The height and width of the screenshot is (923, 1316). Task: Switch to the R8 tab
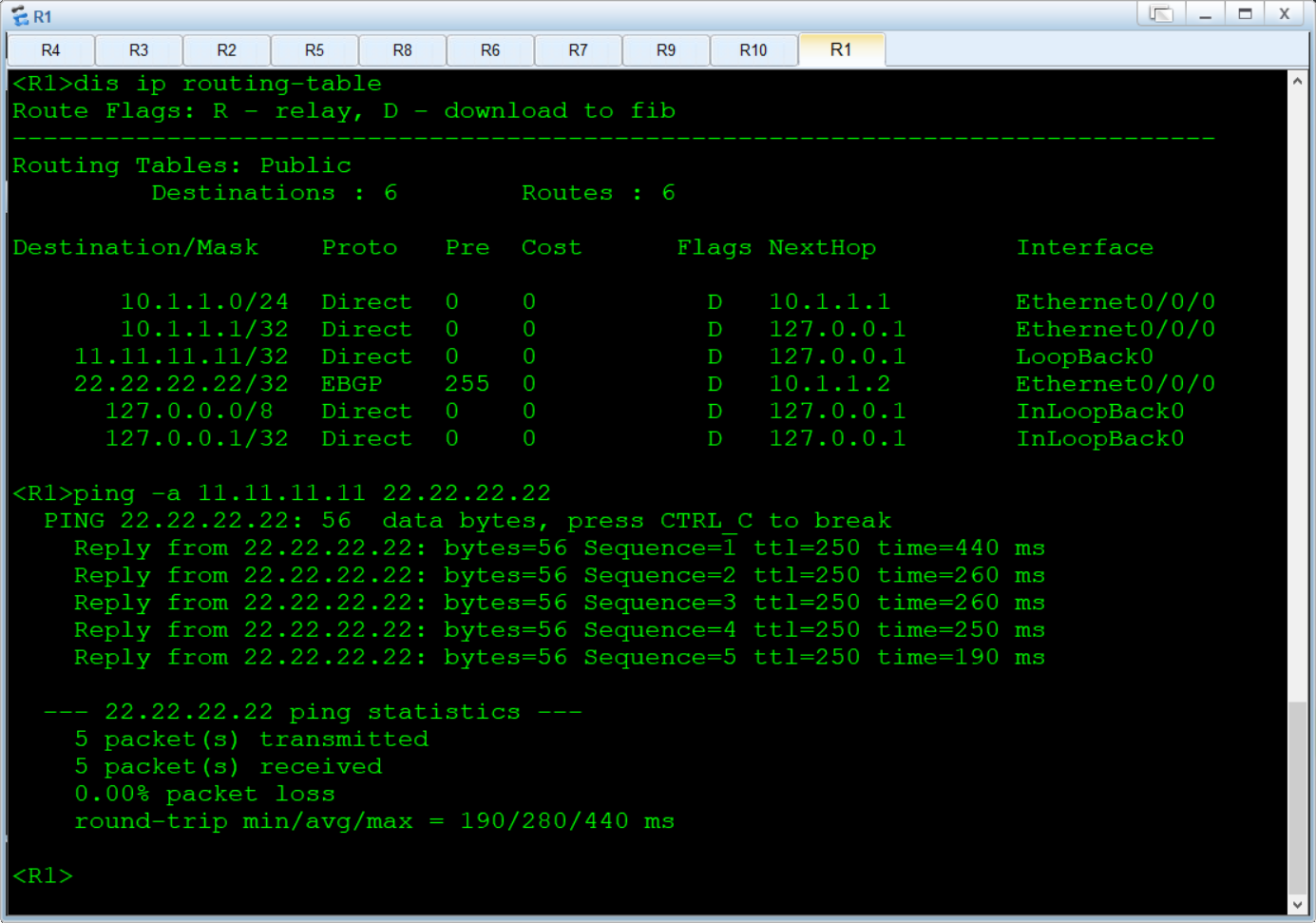point(402,49)
